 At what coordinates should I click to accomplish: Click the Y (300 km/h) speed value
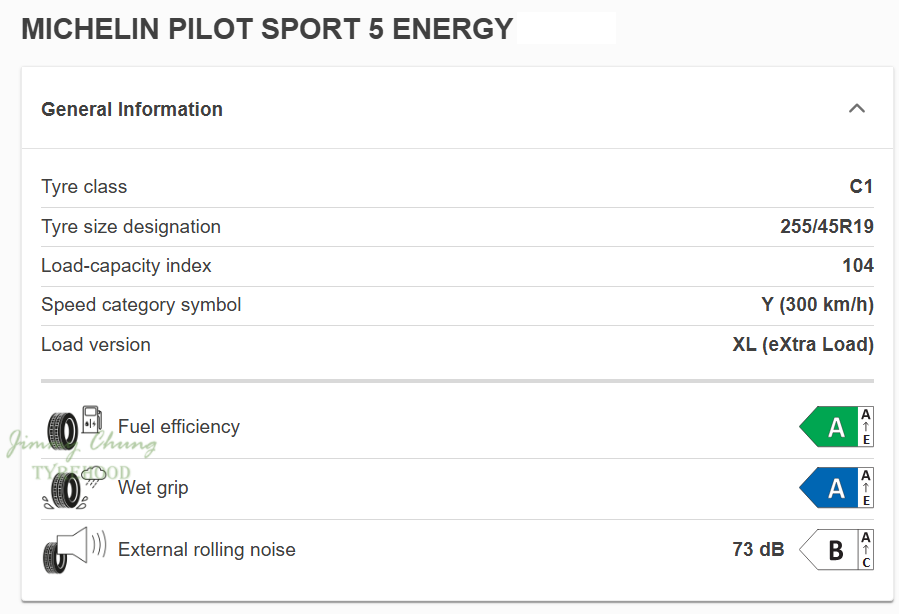pos(817,305)
